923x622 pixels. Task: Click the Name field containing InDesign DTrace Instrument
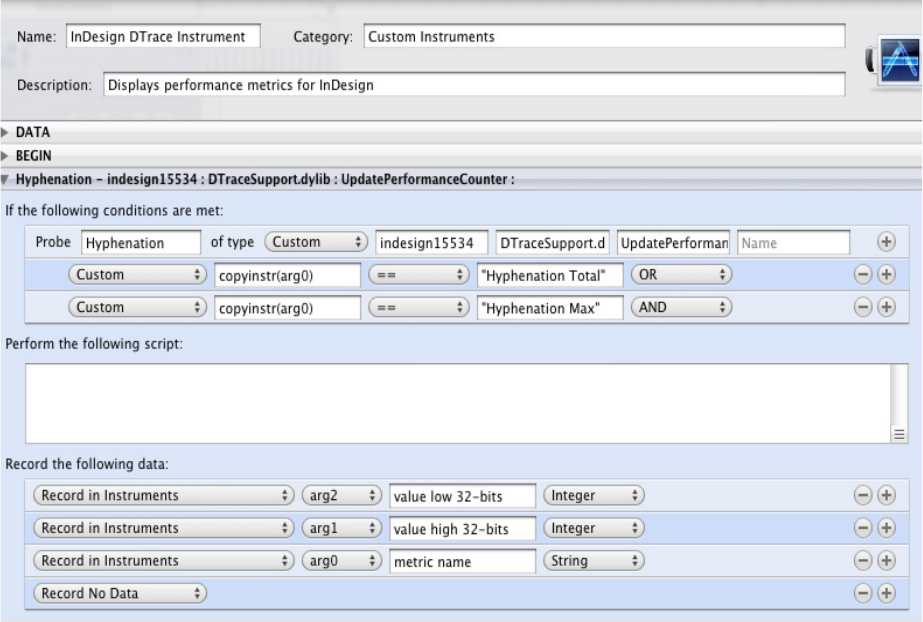pyautogui.click(x=162, y=37)
